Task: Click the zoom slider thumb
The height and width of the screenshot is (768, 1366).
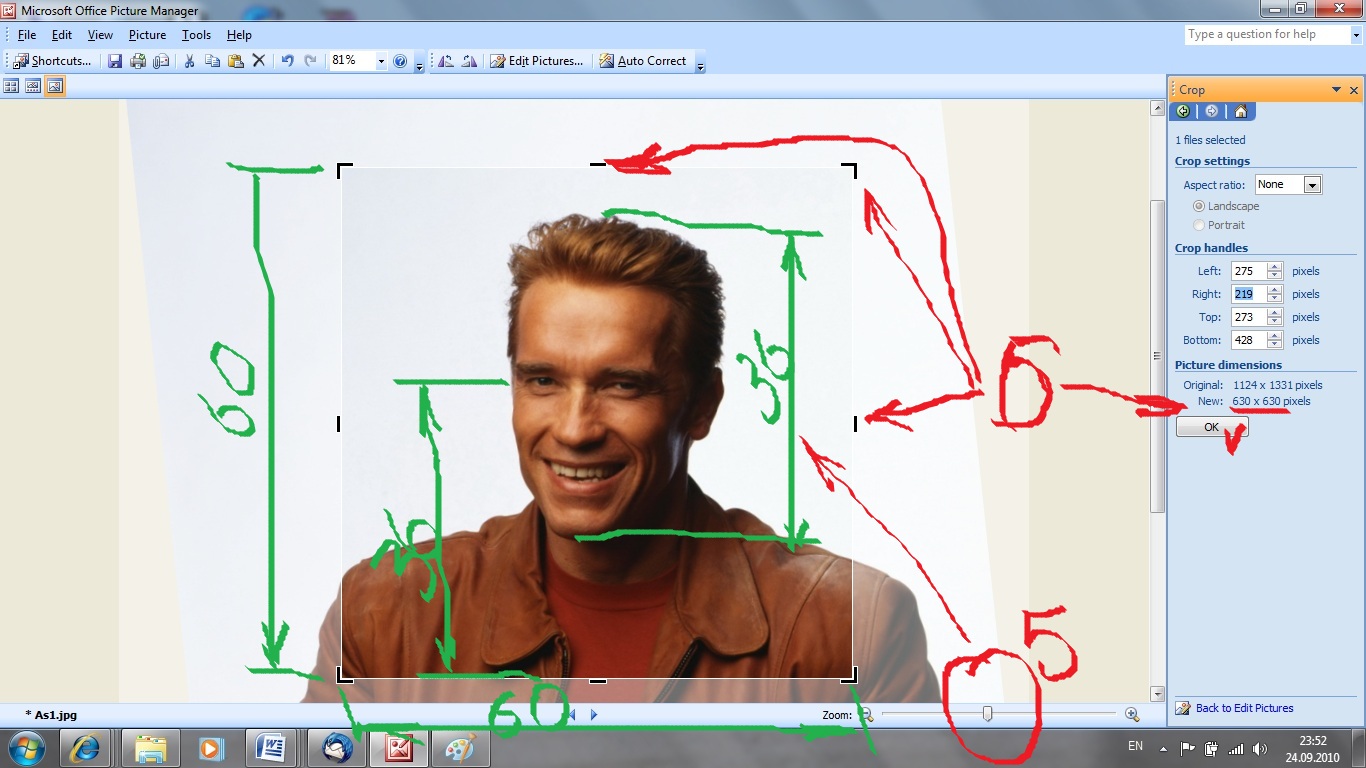Action: click(x=987, y=714)
